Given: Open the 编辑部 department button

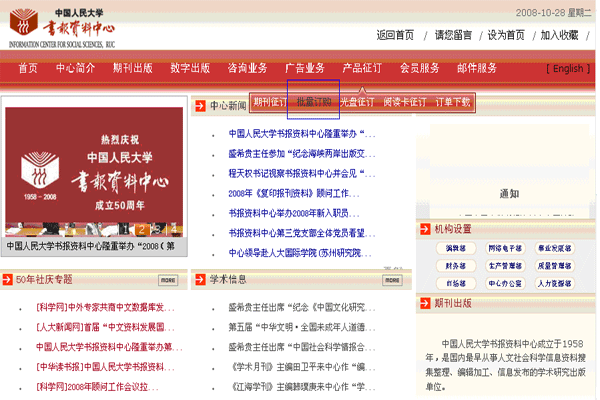Looking at the screenshot, I should (x=456, y=248).
